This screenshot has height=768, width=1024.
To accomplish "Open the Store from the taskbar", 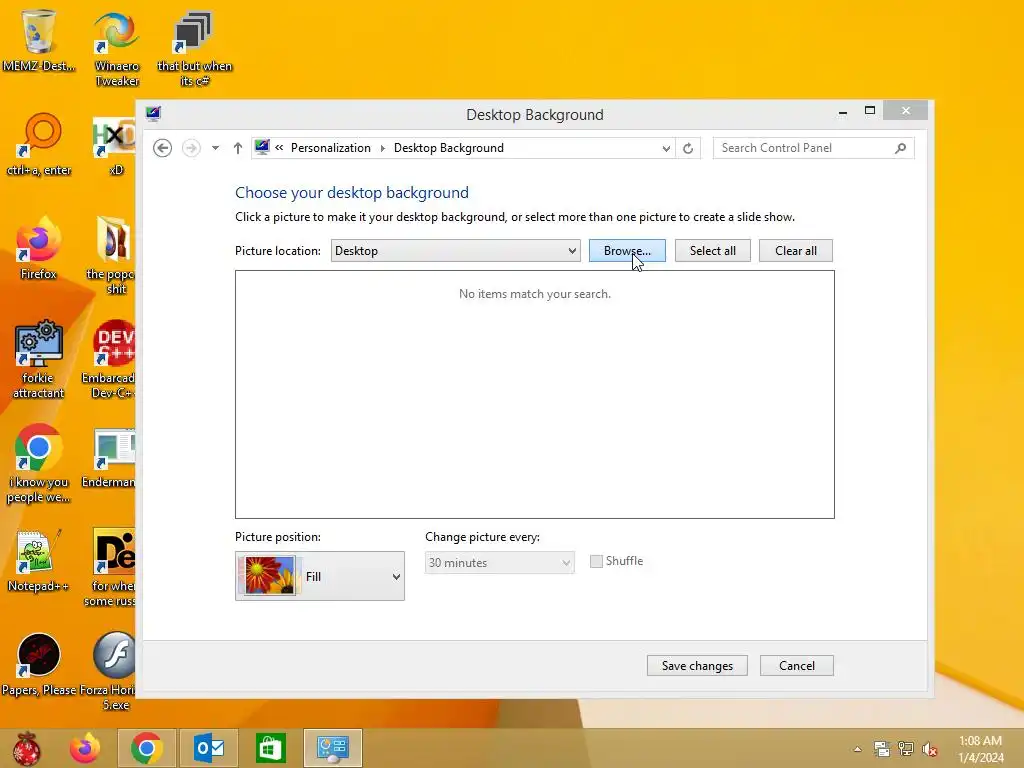I will pyautogui.click(x=270, y=748).
